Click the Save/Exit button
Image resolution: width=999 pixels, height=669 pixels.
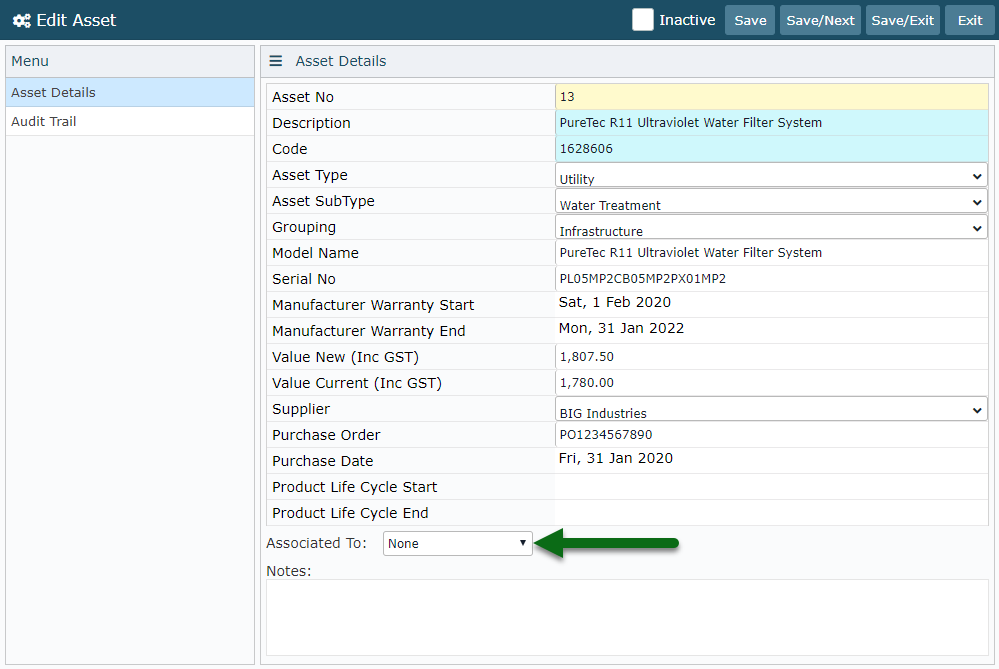click(x=902, y=20)
